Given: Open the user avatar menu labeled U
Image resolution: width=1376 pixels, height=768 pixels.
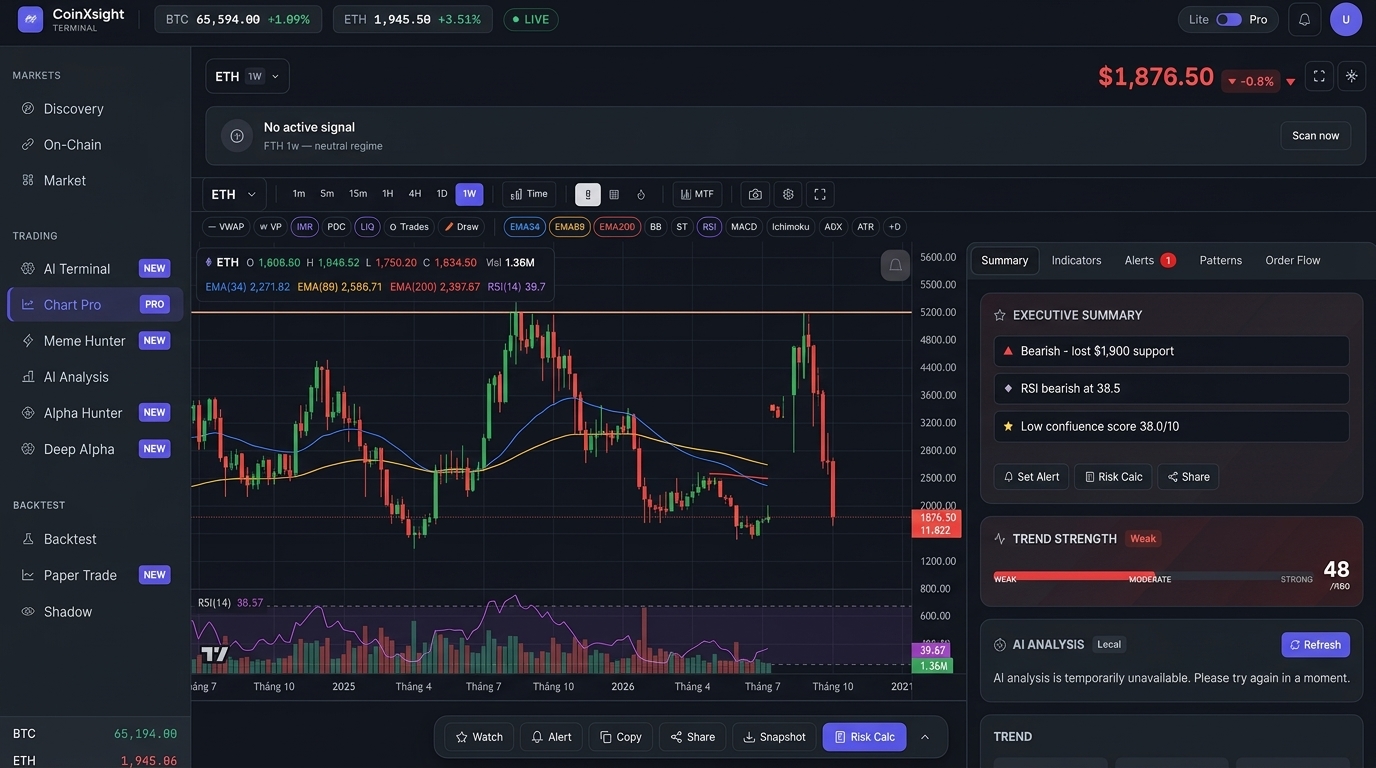Looking at the screenshot, I should coord(1346,19).
